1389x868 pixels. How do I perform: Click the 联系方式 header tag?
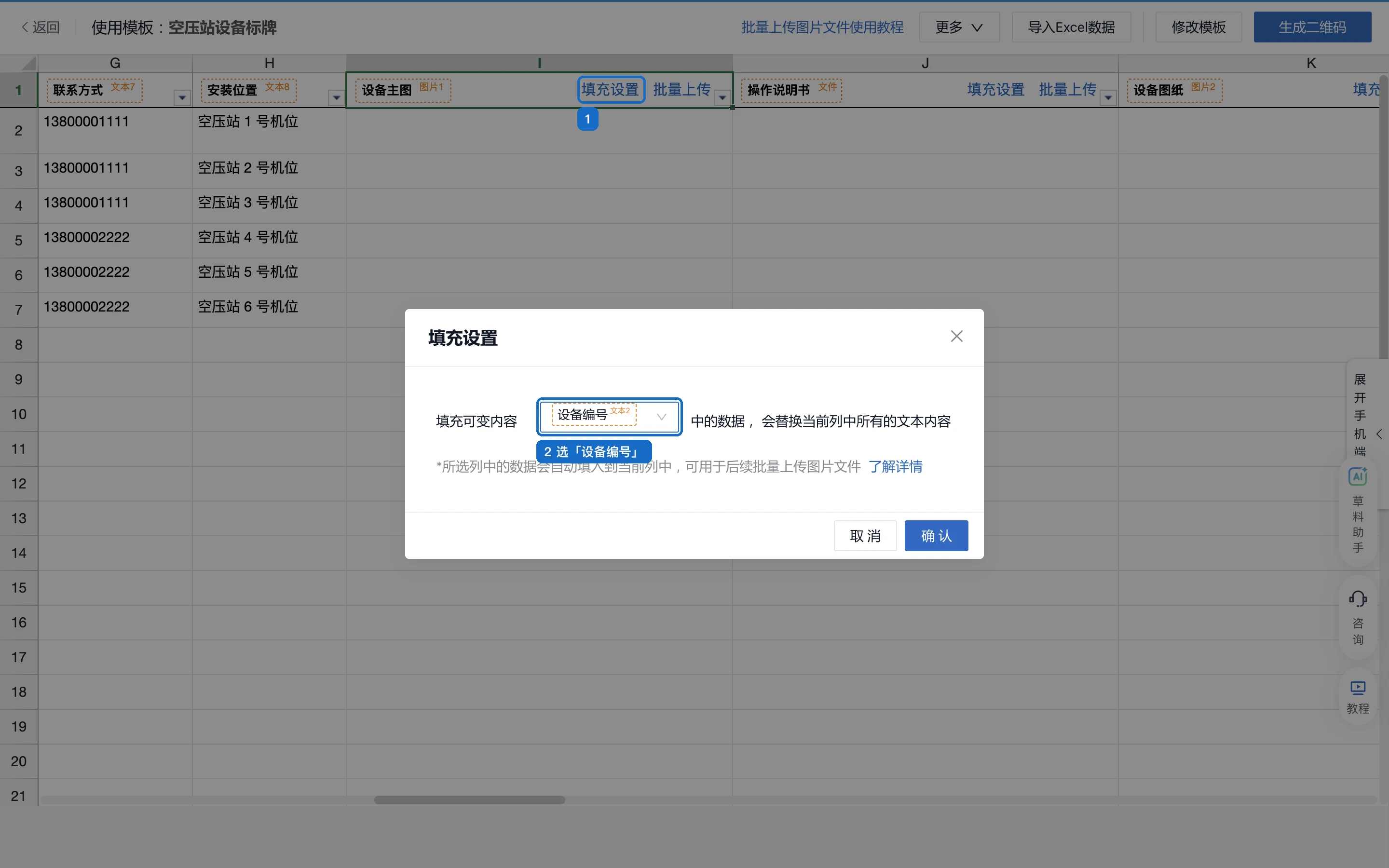click(94, 90)
